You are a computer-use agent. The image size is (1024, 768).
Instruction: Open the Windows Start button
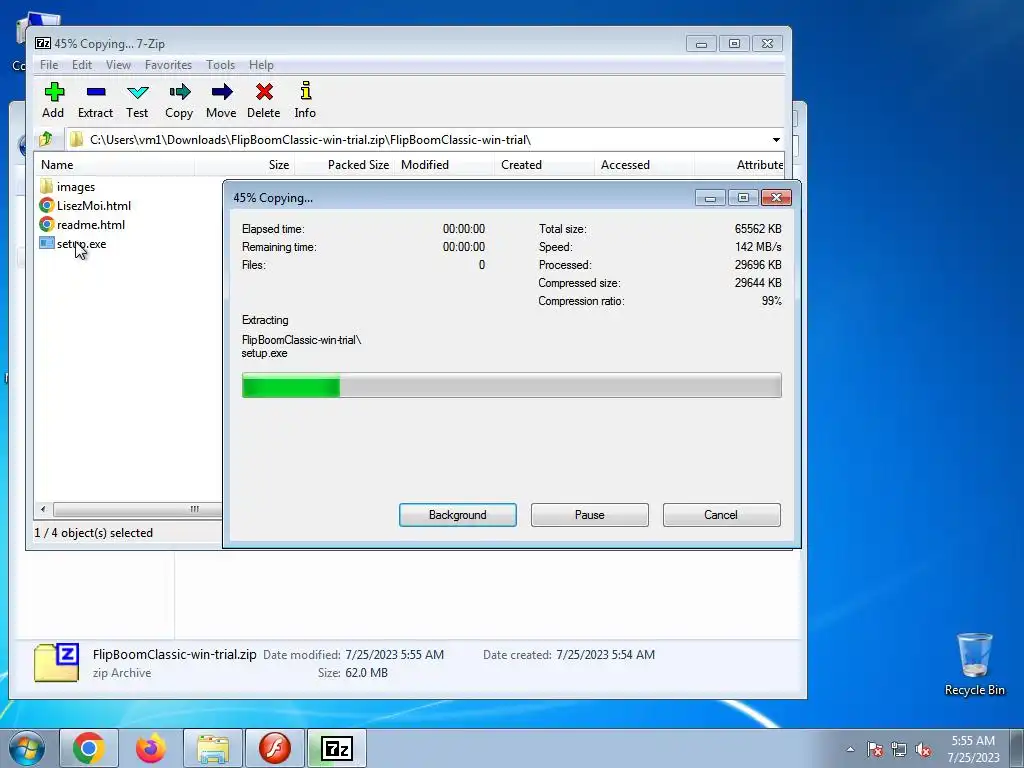(27, 748)
